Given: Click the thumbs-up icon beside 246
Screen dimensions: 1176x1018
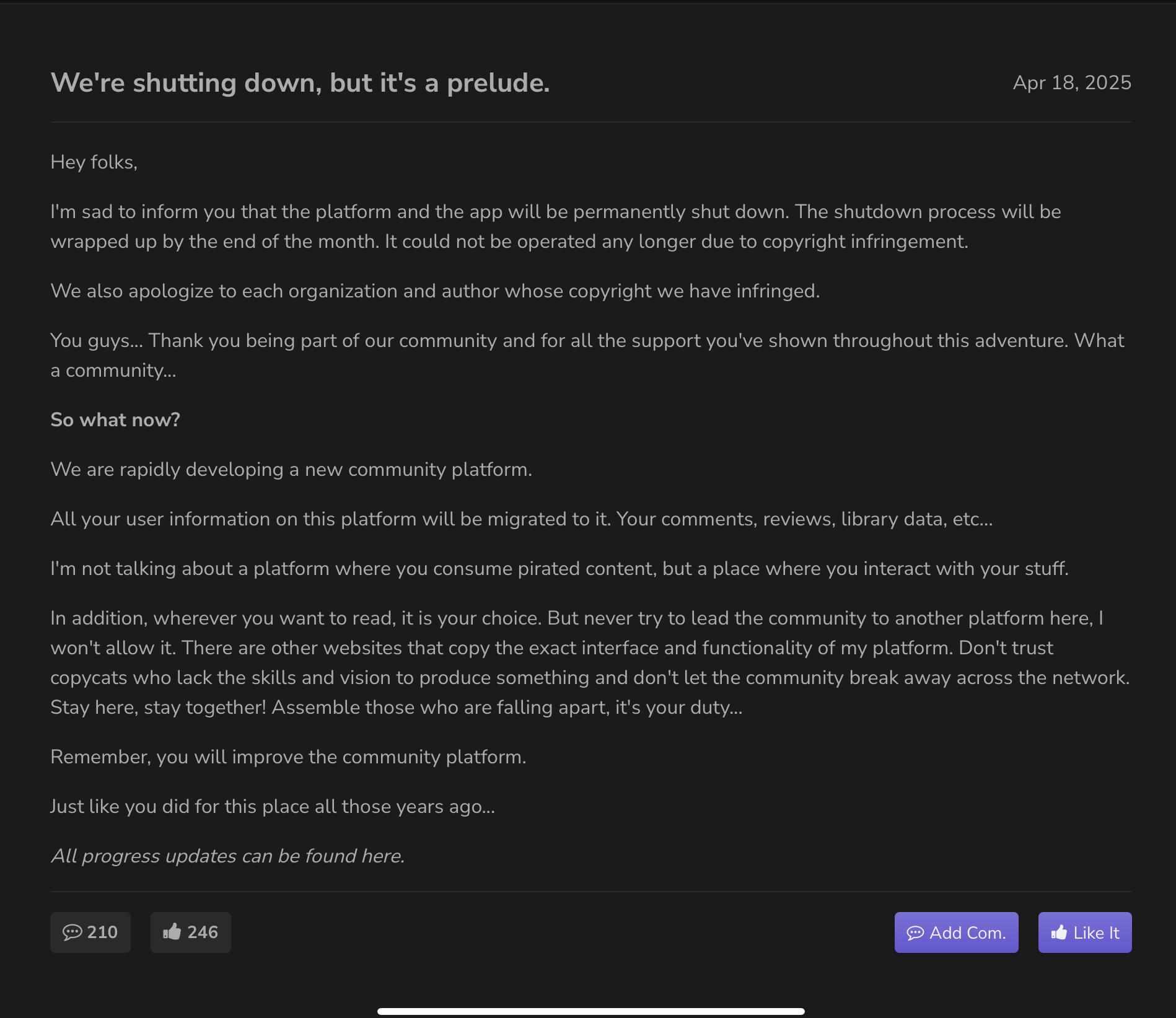Looking at the screenshot, I should pyautogui.click(x=172, y=932).
